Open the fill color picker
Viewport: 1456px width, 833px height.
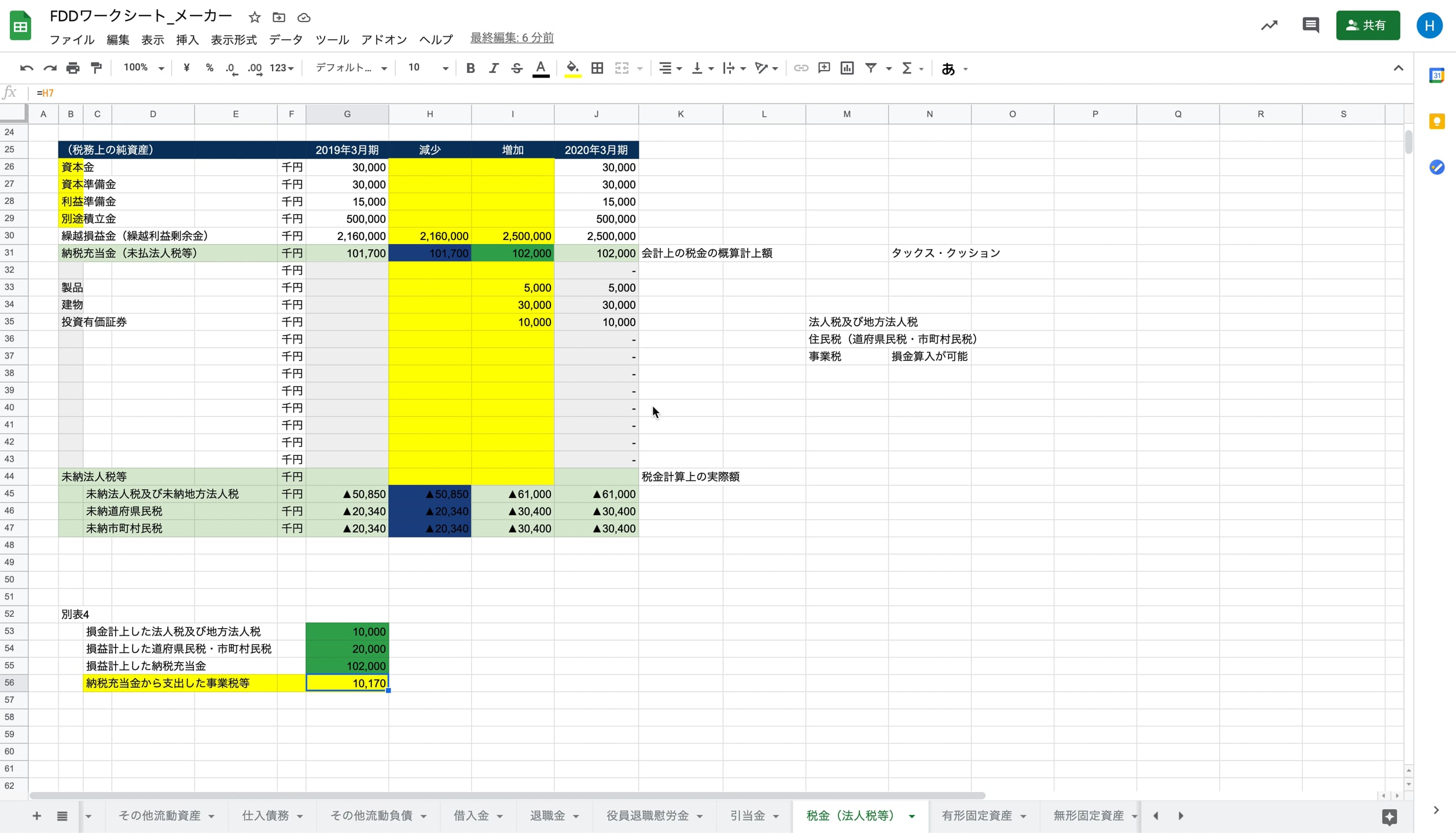(x=572, y=68)
